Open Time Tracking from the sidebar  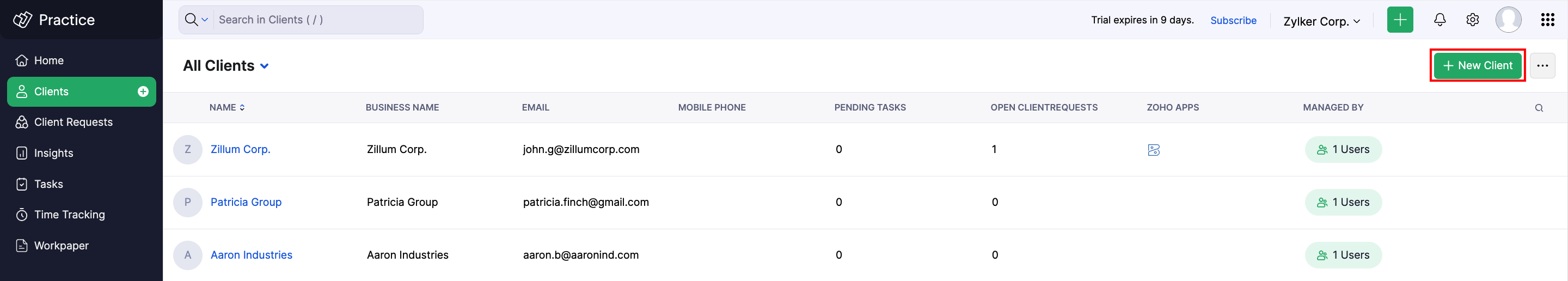tap(69, 215)
